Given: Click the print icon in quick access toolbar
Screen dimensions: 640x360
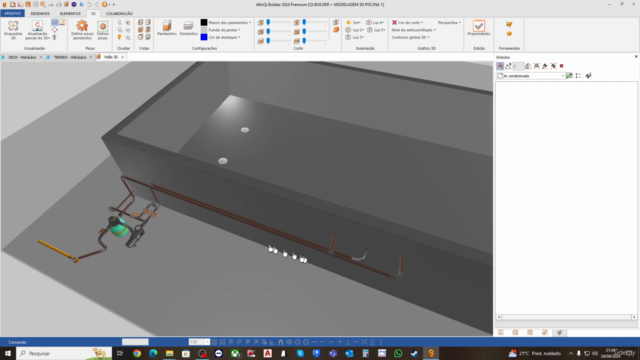Looking at the screenshot, I should (58, 4).
